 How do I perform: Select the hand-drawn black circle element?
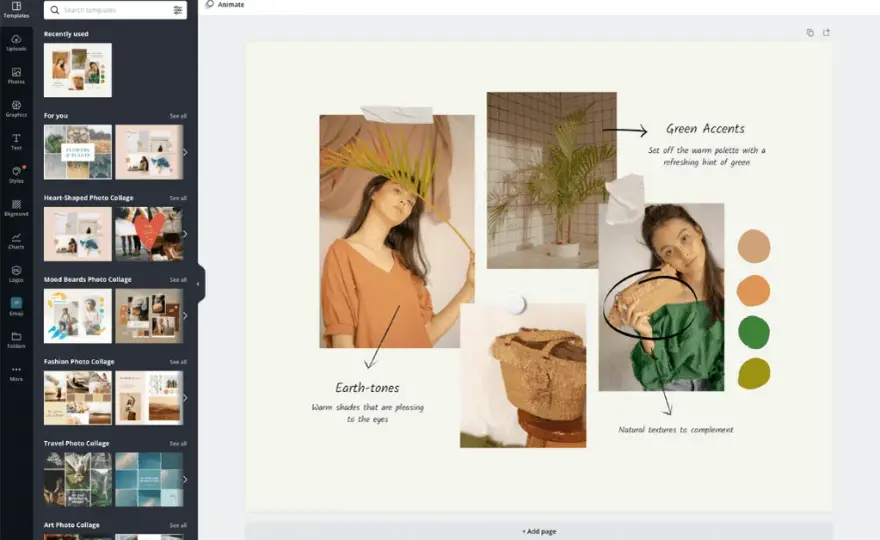[650, 303]
